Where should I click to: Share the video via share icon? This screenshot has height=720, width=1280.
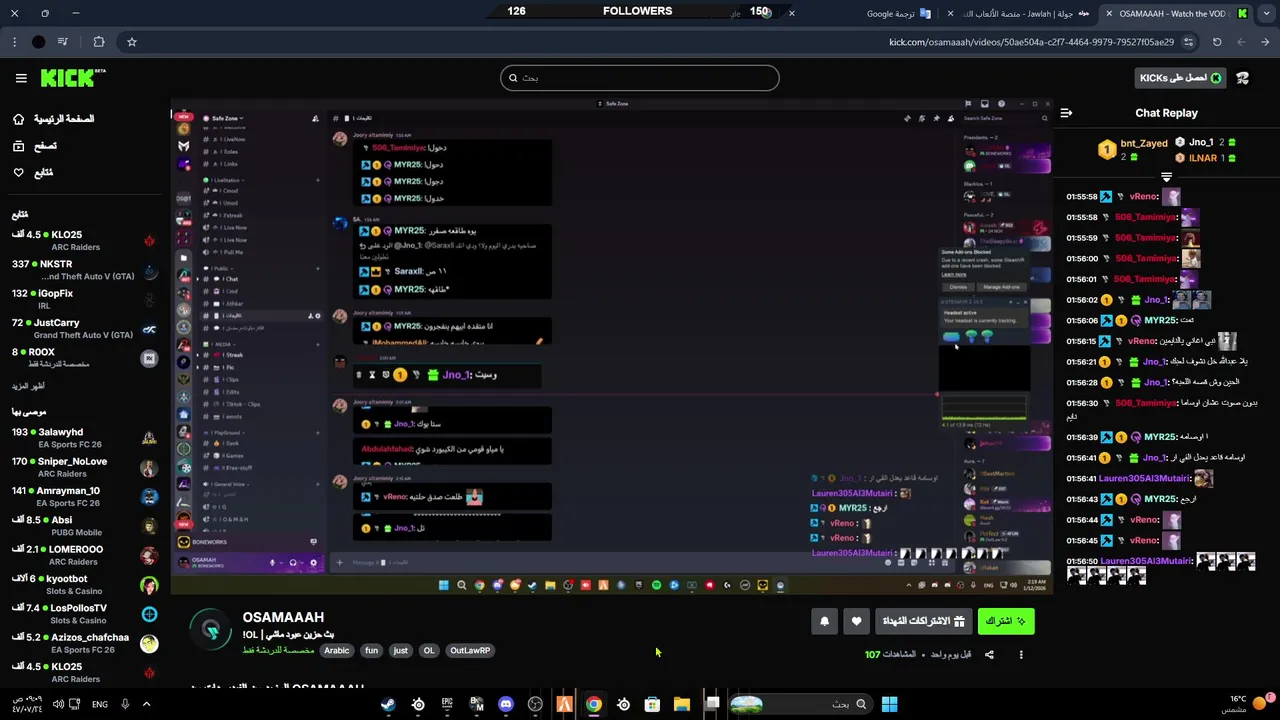point(989,655)
